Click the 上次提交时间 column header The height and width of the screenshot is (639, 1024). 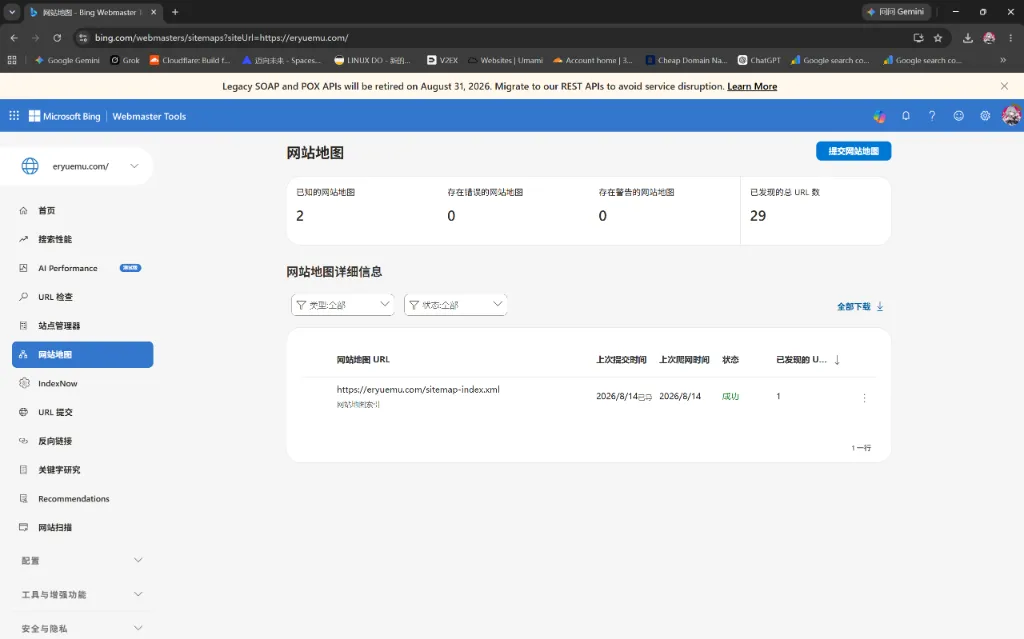click(621, 359)
